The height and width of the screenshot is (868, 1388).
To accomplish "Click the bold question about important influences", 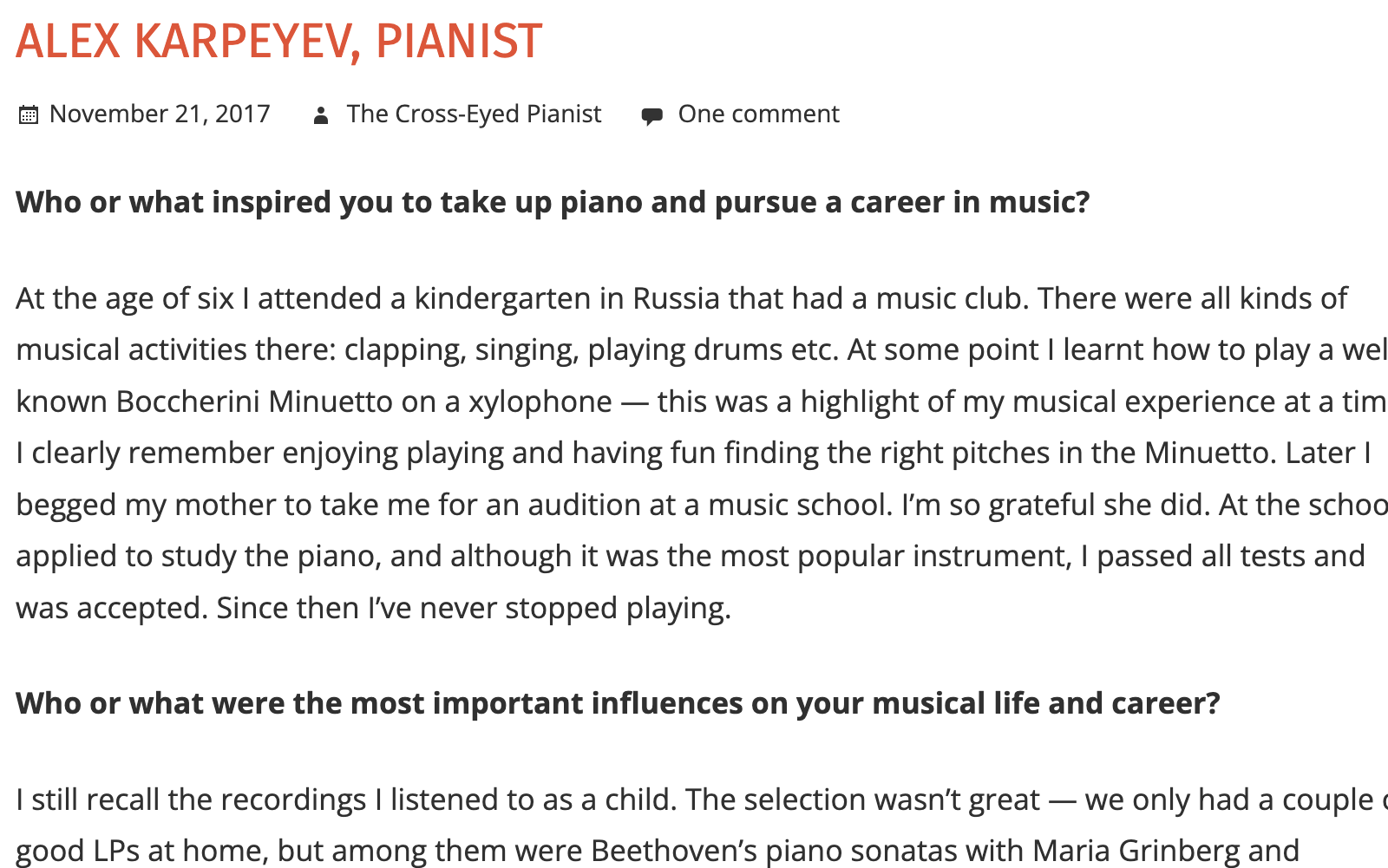I will 618,703.
